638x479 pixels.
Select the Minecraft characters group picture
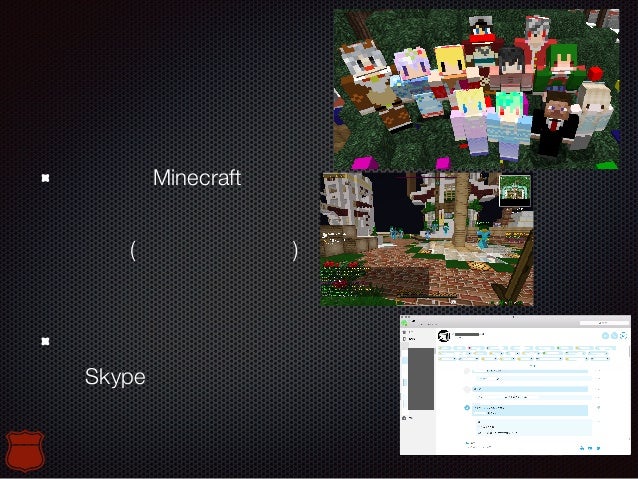[476, 89]
